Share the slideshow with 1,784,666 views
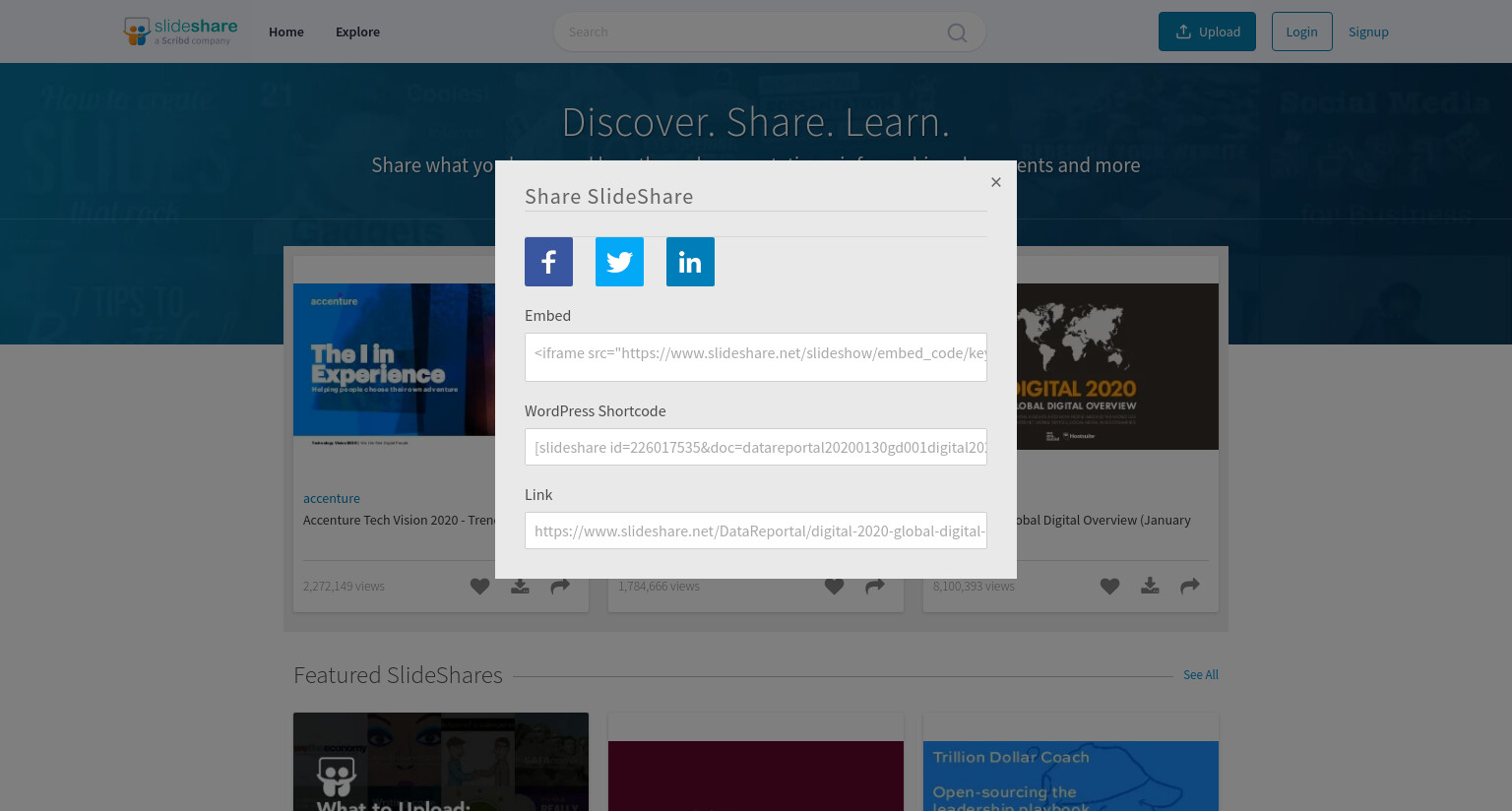This screenshot has height=811, width=1512. pos(874,586)
